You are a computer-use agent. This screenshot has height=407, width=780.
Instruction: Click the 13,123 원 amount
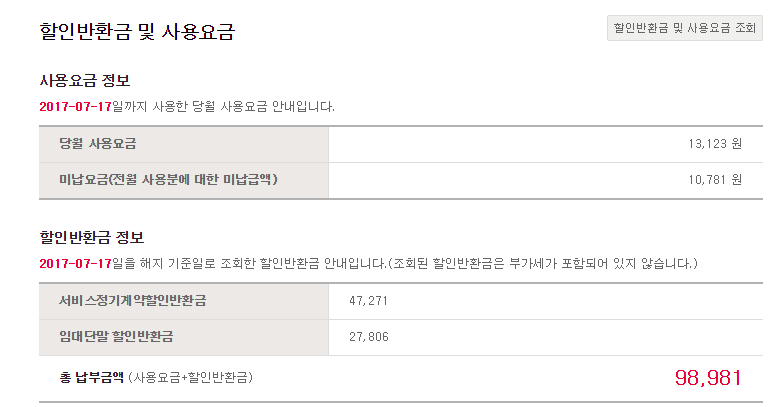[714, 144]
